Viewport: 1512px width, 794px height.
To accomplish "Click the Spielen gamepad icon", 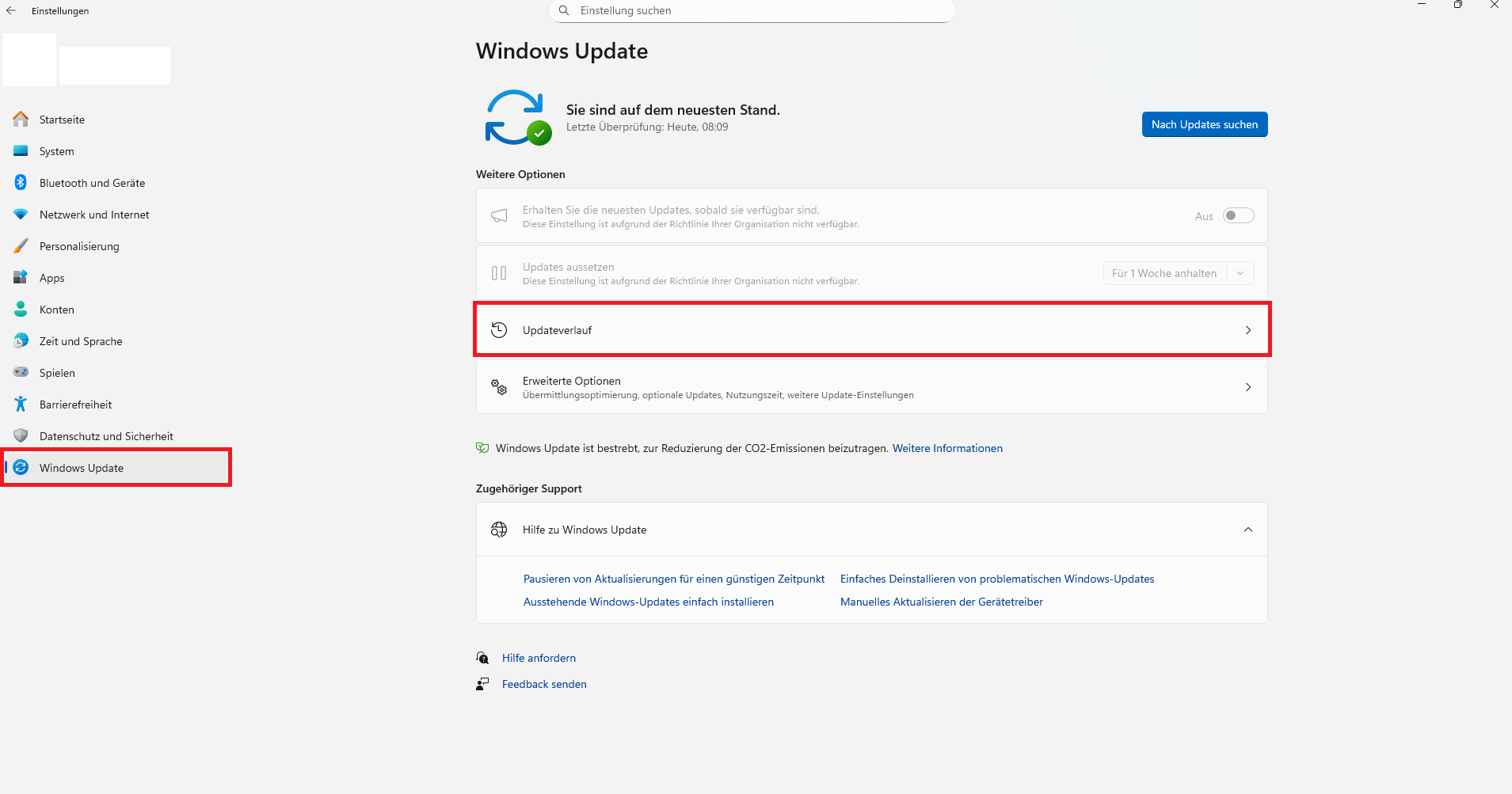I will click(21, 373).
